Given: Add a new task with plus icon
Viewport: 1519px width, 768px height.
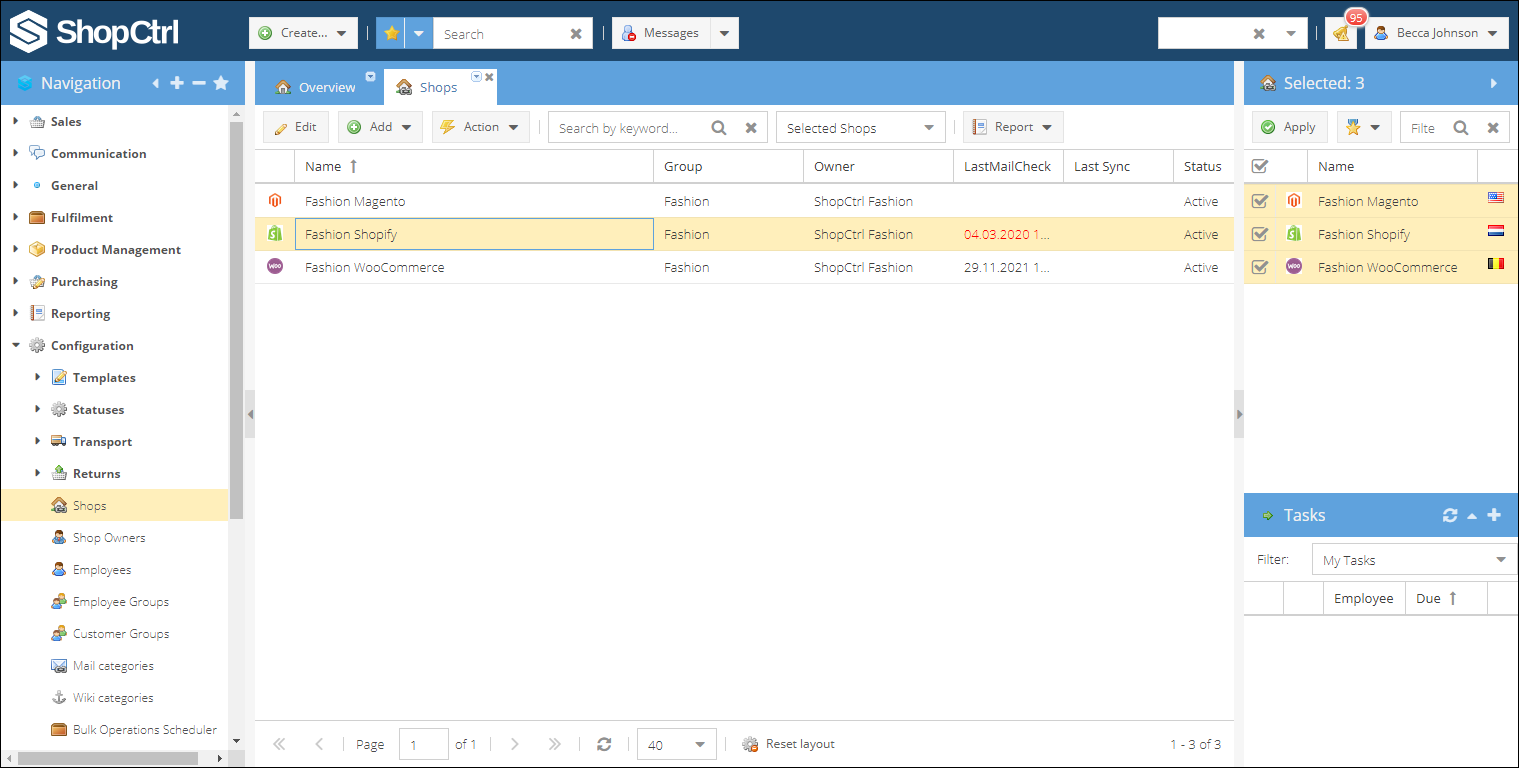Looking at the screenshot, I should 1494,515.
